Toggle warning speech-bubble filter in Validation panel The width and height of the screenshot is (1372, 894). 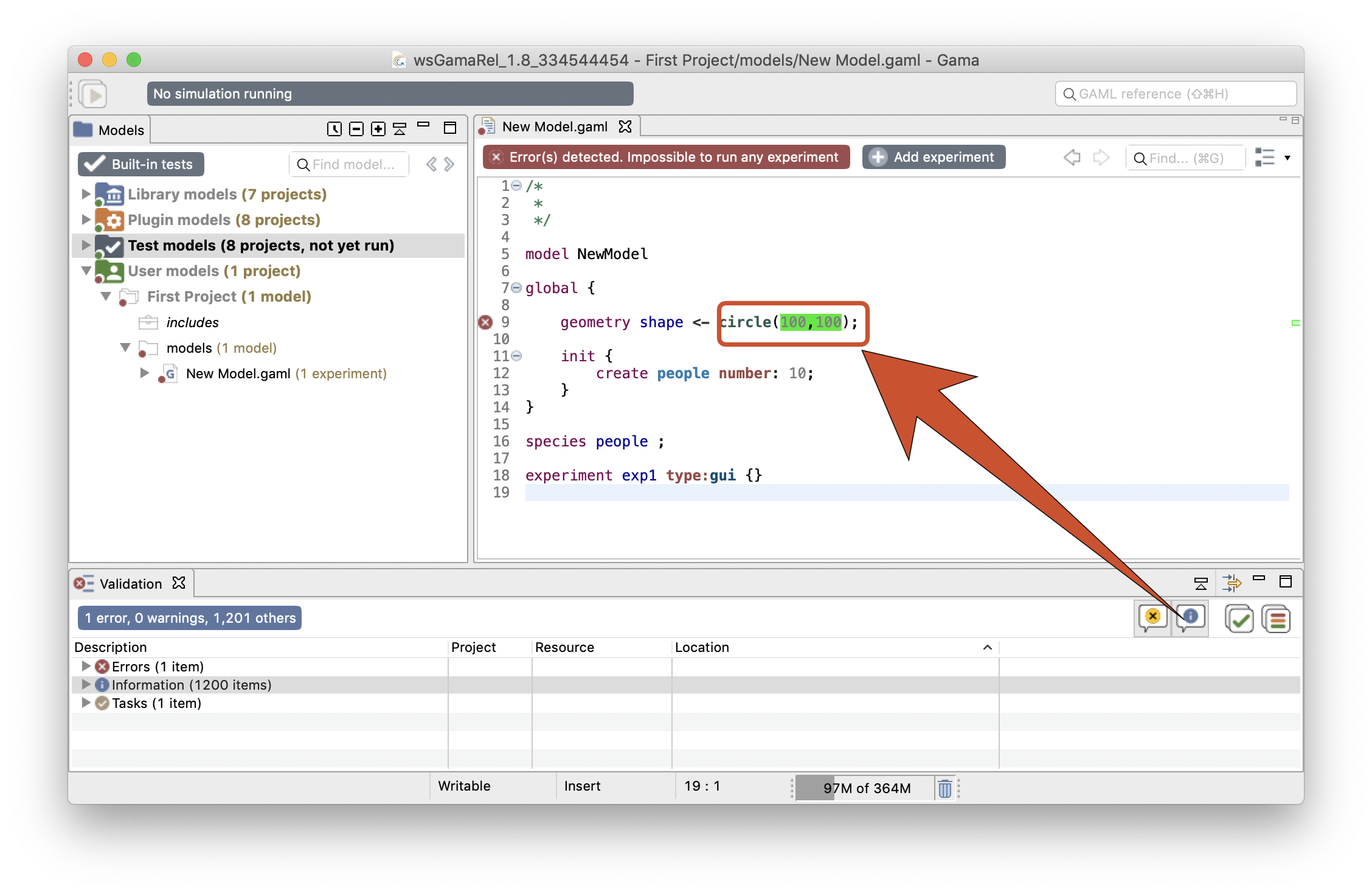1152,618
